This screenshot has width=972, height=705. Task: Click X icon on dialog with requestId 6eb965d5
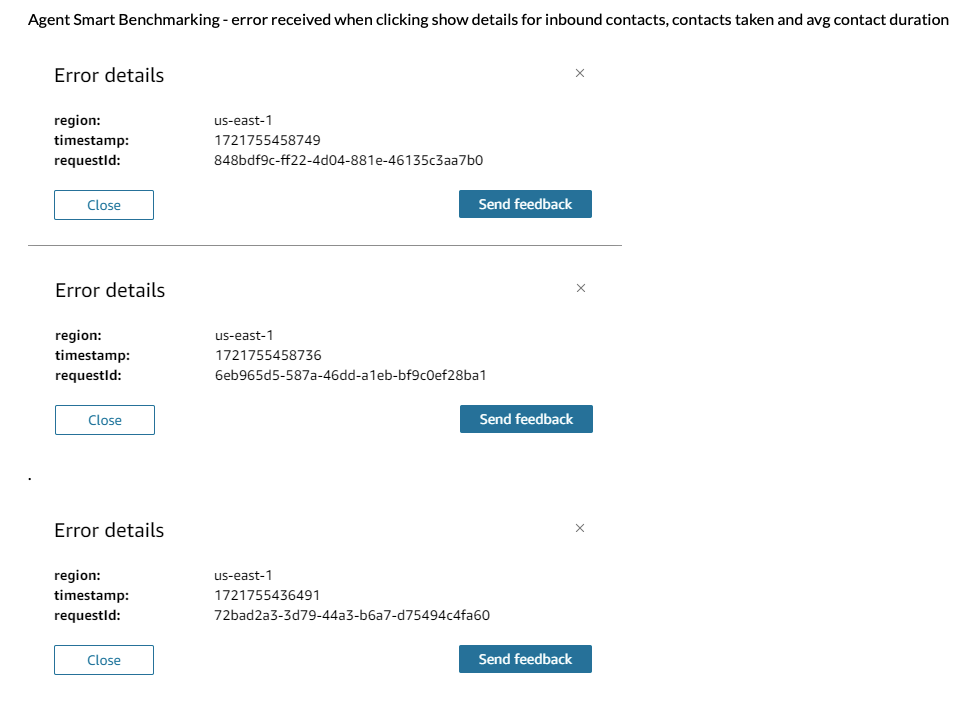[x=581, y=288]
